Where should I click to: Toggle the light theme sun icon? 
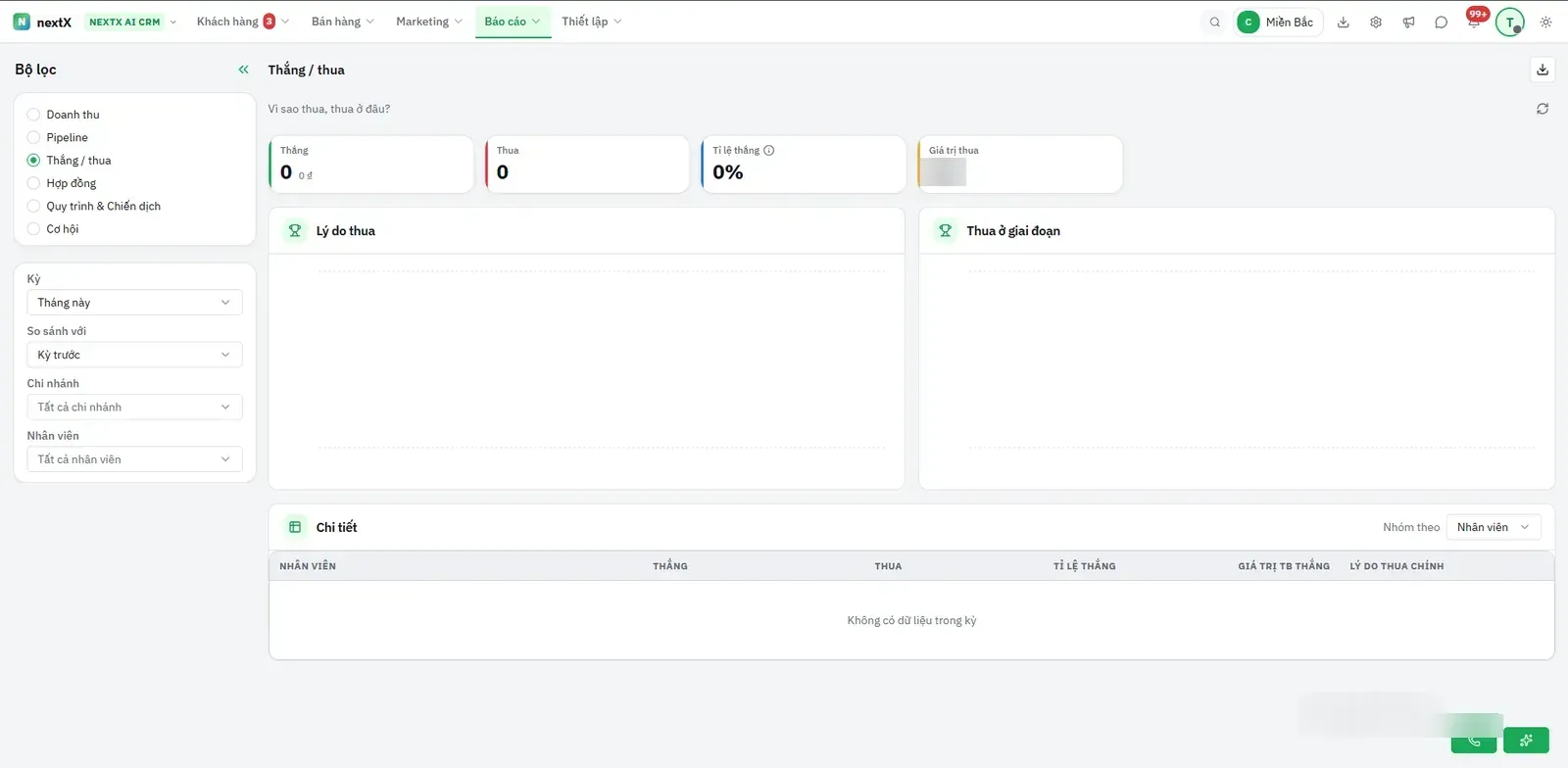(x=1545, y=22)
